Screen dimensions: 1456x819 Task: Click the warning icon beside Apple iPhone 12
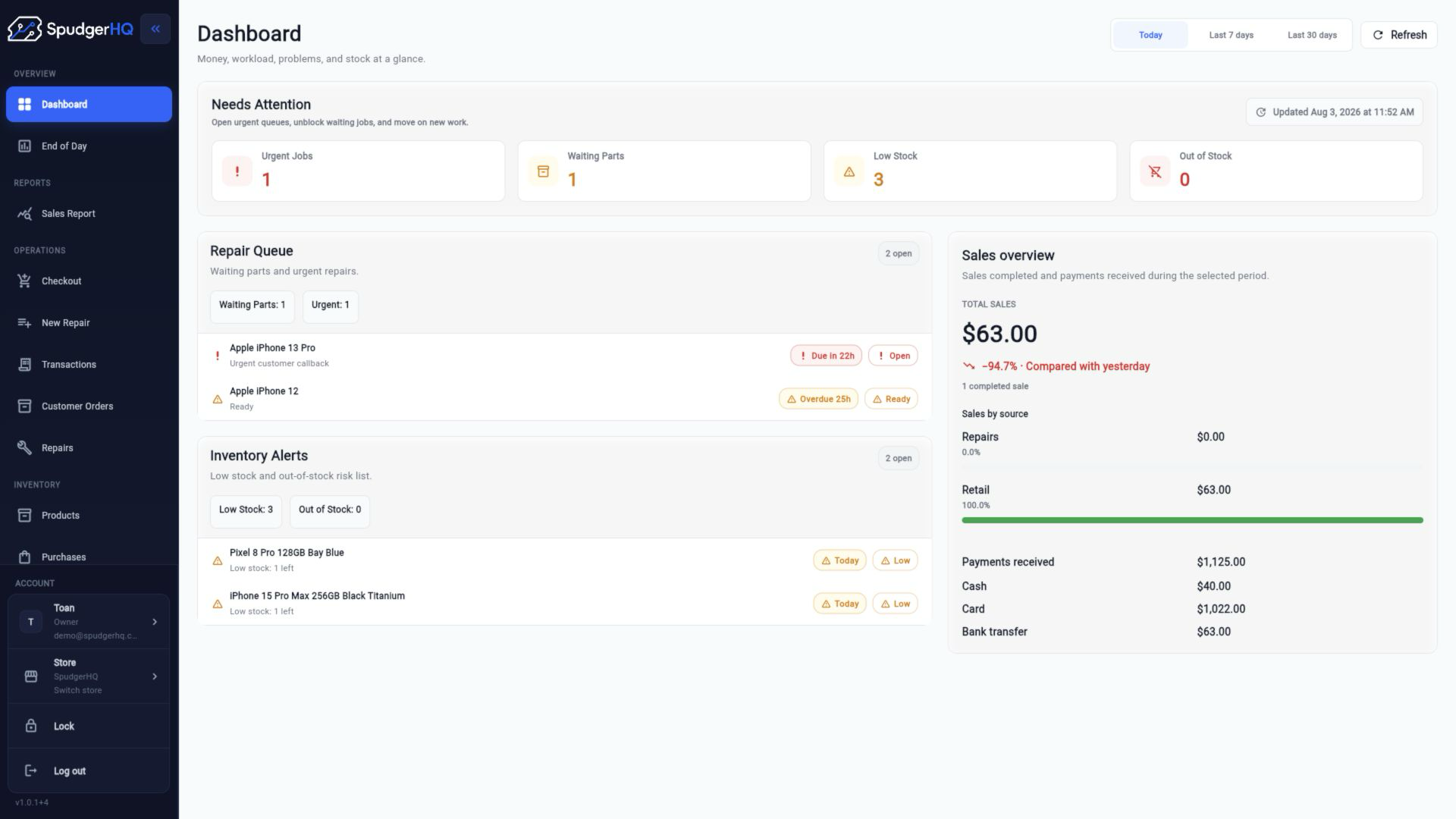click(x=218, y=399)
